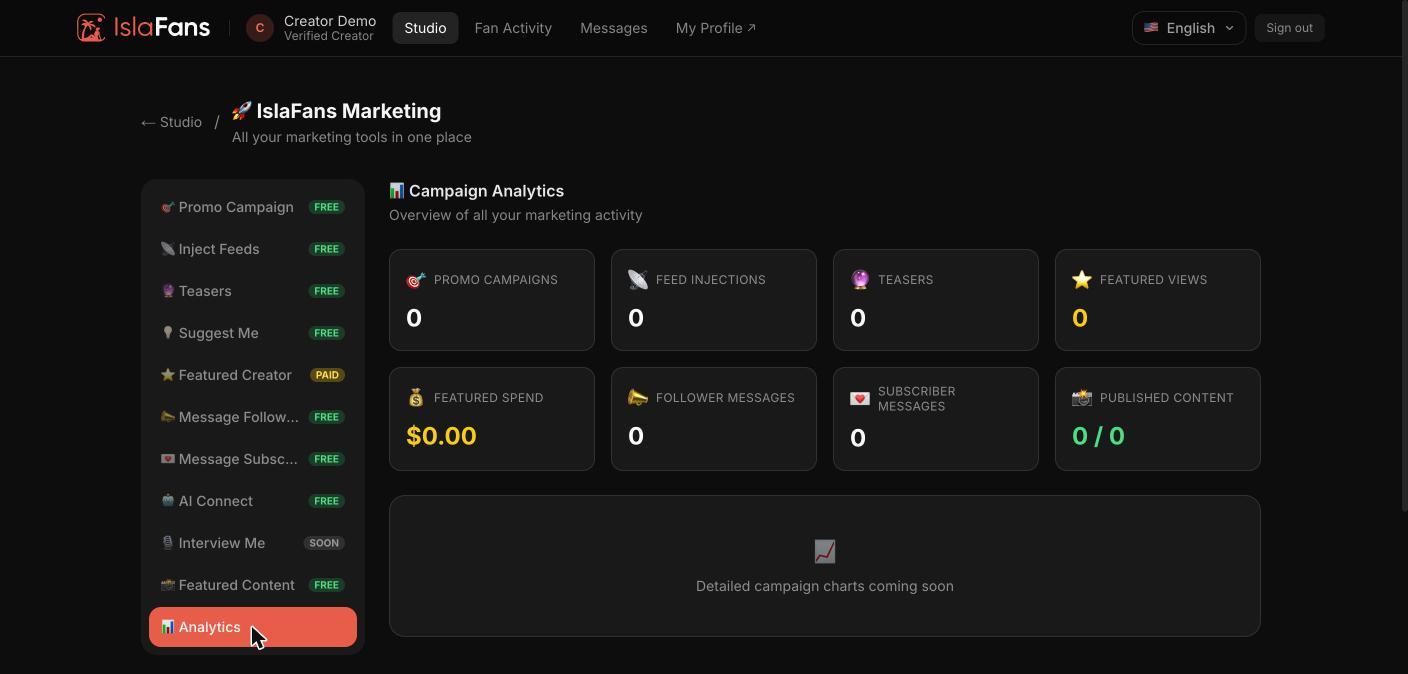Click the money bag icon on Featured Spend card
The image size is (1408, 674).
[416, 398]
